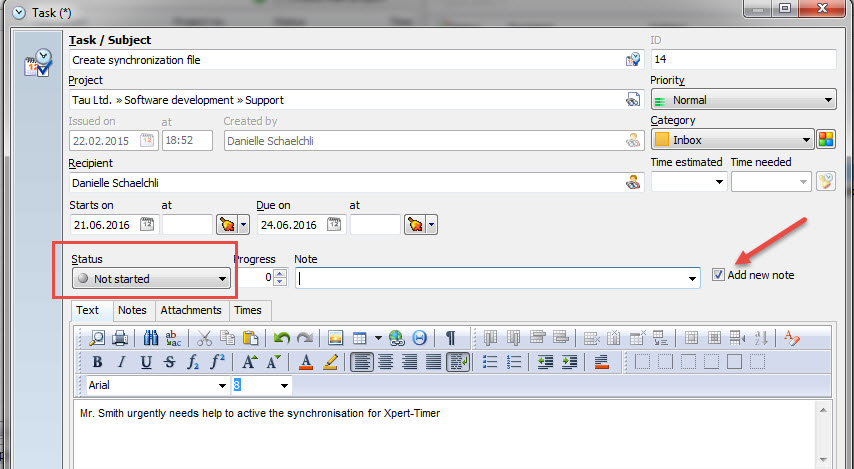Toggle the paragraph marks icon
854x469 pixels.
click(x=451, y=338)
